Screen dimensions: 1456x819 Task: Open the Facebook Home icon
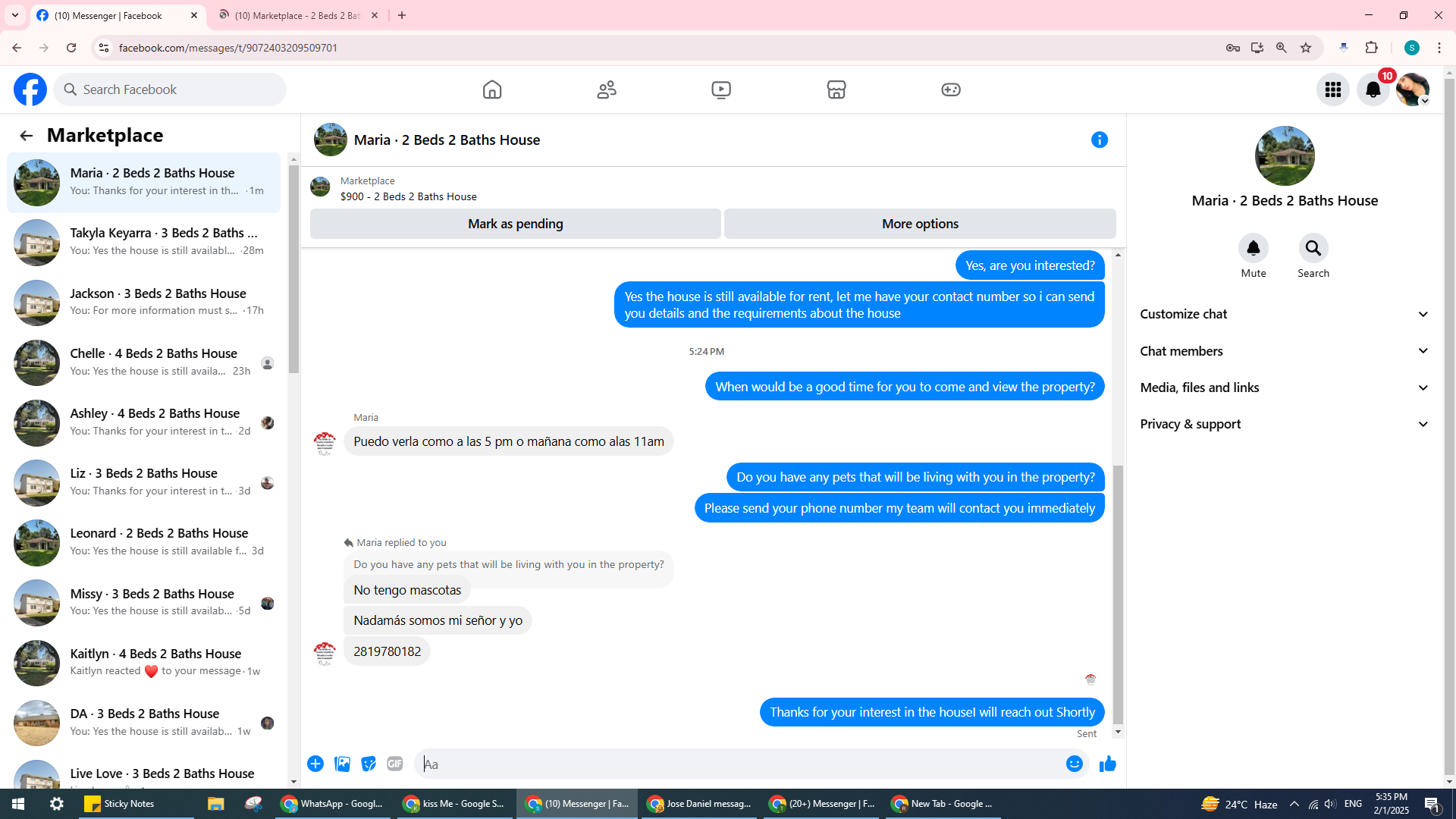coord(492,89)
